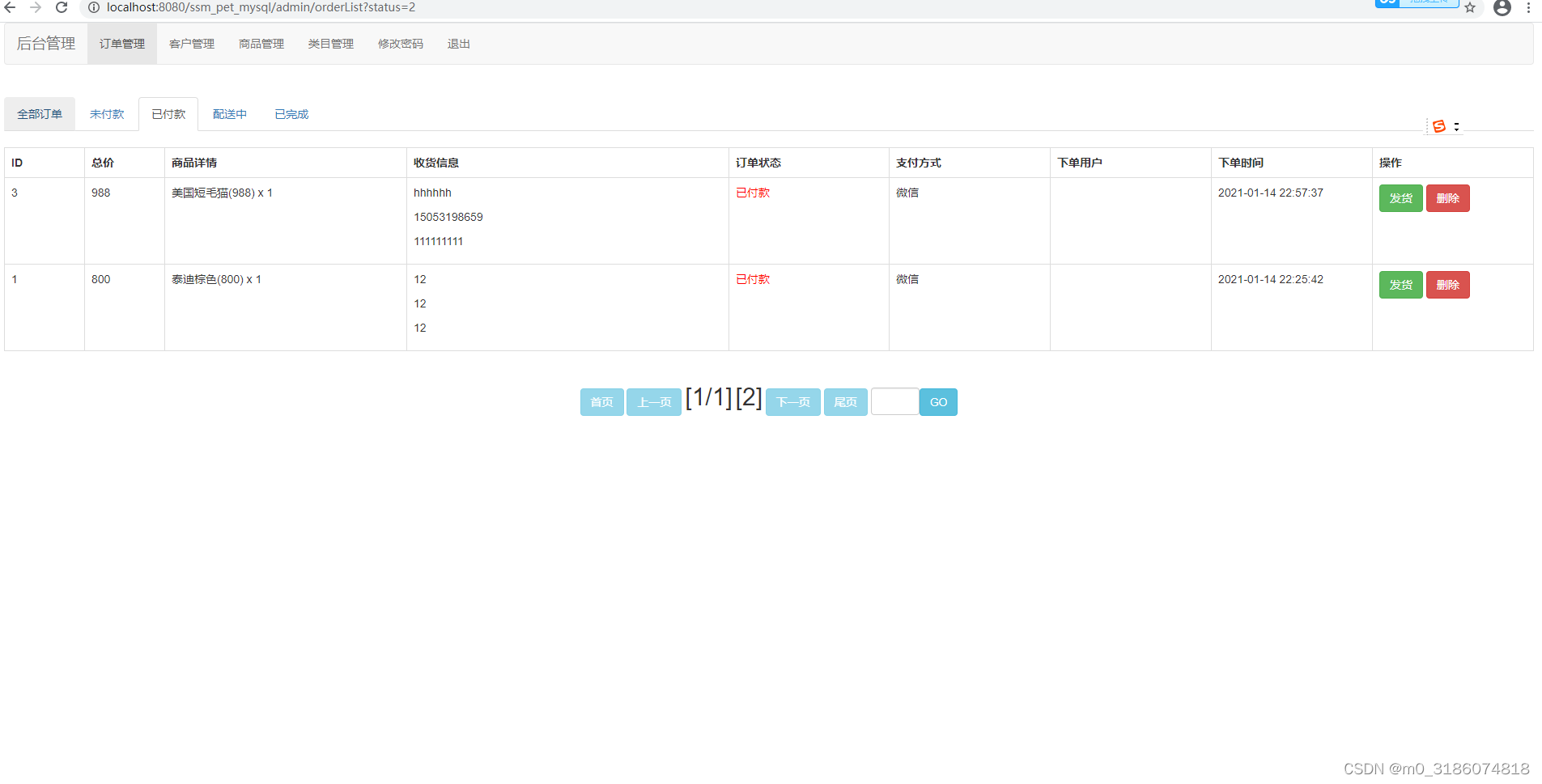
Task: Open 修改密码 in top navigation
Action: click(x=401, y=44)
